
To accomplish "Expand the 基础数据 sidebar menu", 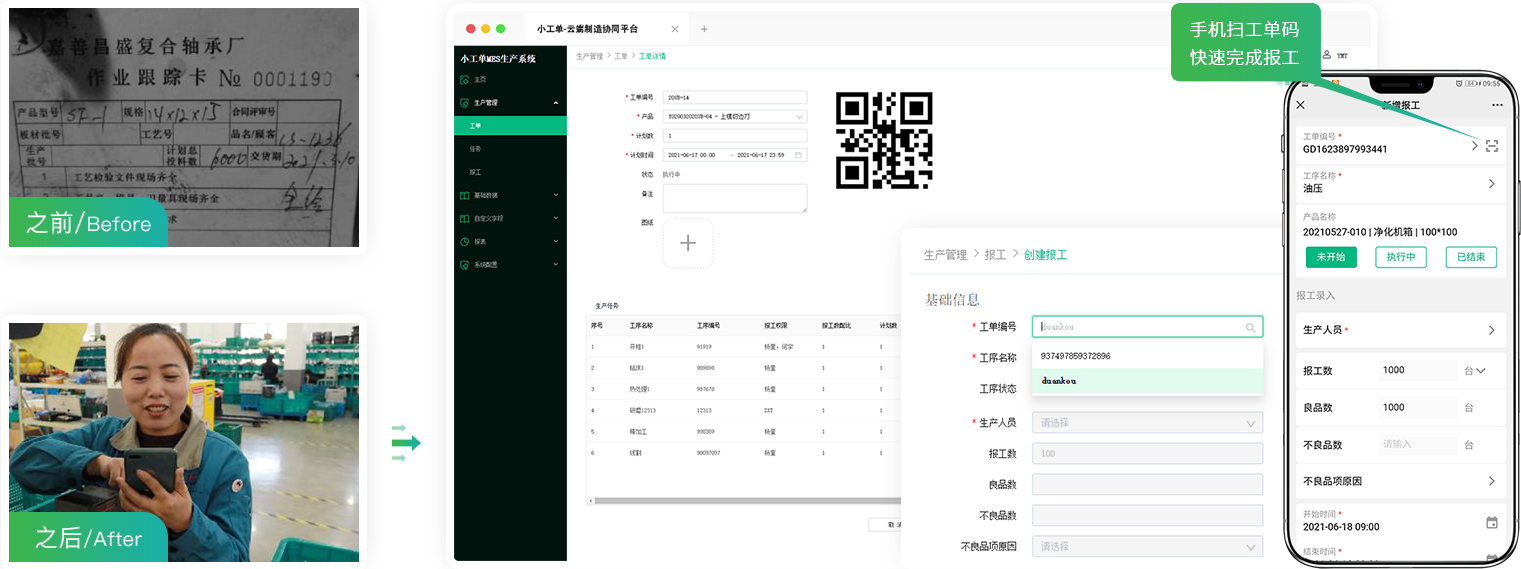I will [510, 195].
